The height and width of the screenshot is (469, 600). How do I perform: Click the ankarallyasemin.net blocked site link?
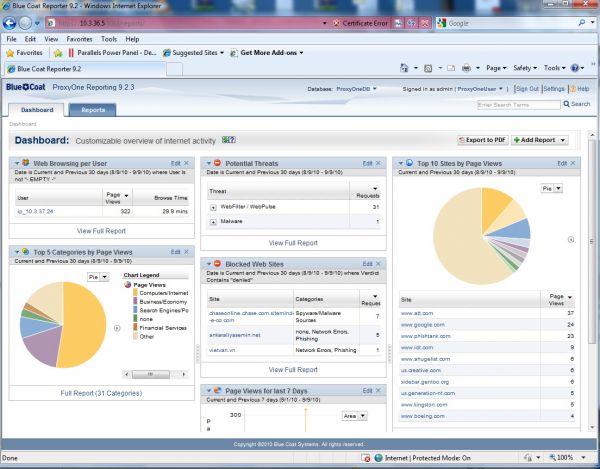click(x=235, y=335)
